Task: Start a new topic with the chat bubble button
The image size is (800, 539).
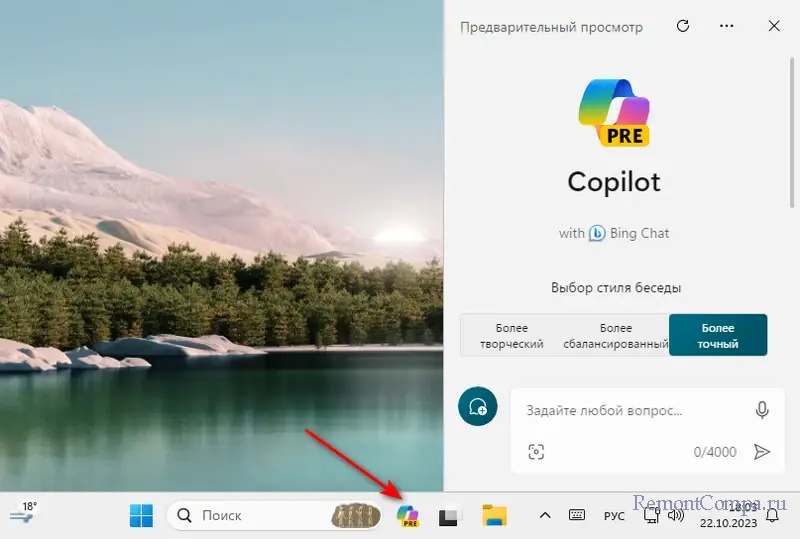Action: point(477,406)
